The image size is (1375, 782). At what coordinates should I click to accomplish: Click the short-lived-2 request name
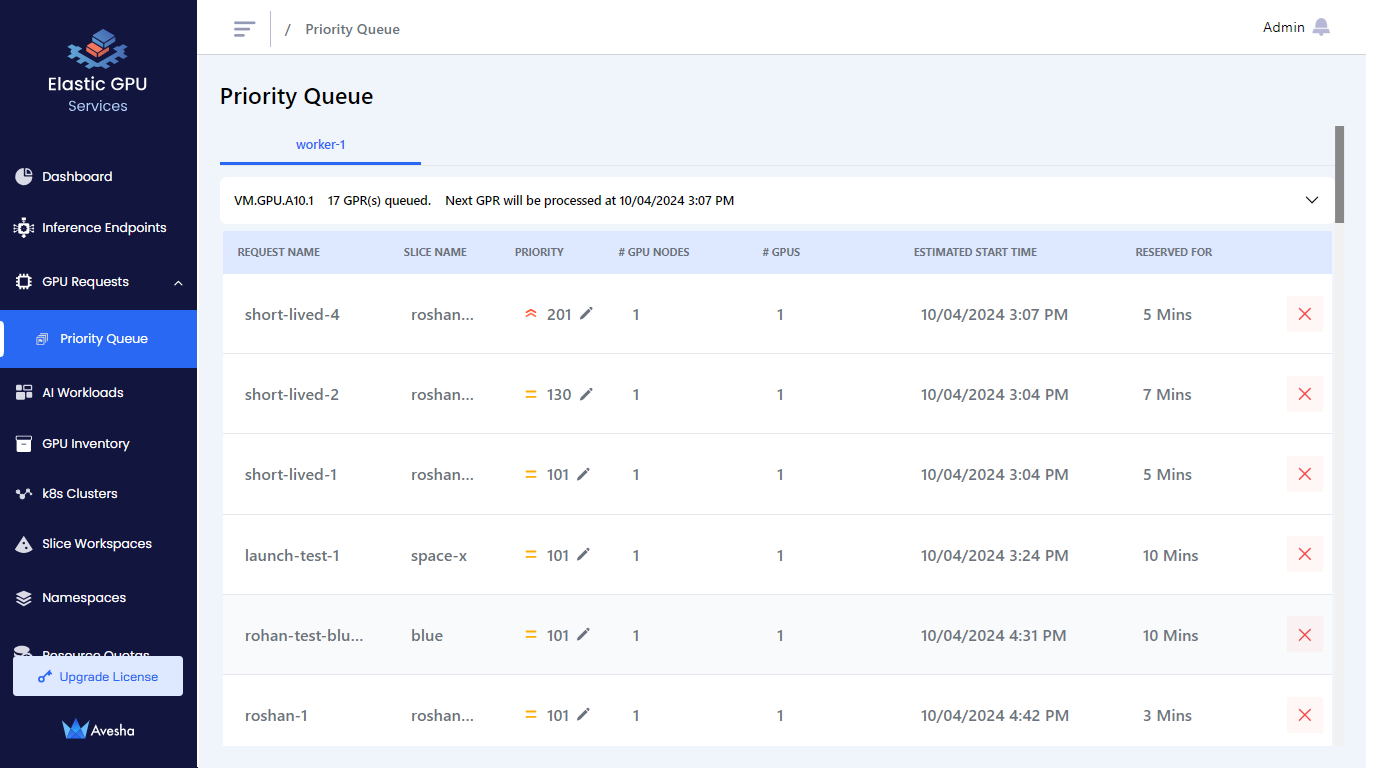[292, 395]
